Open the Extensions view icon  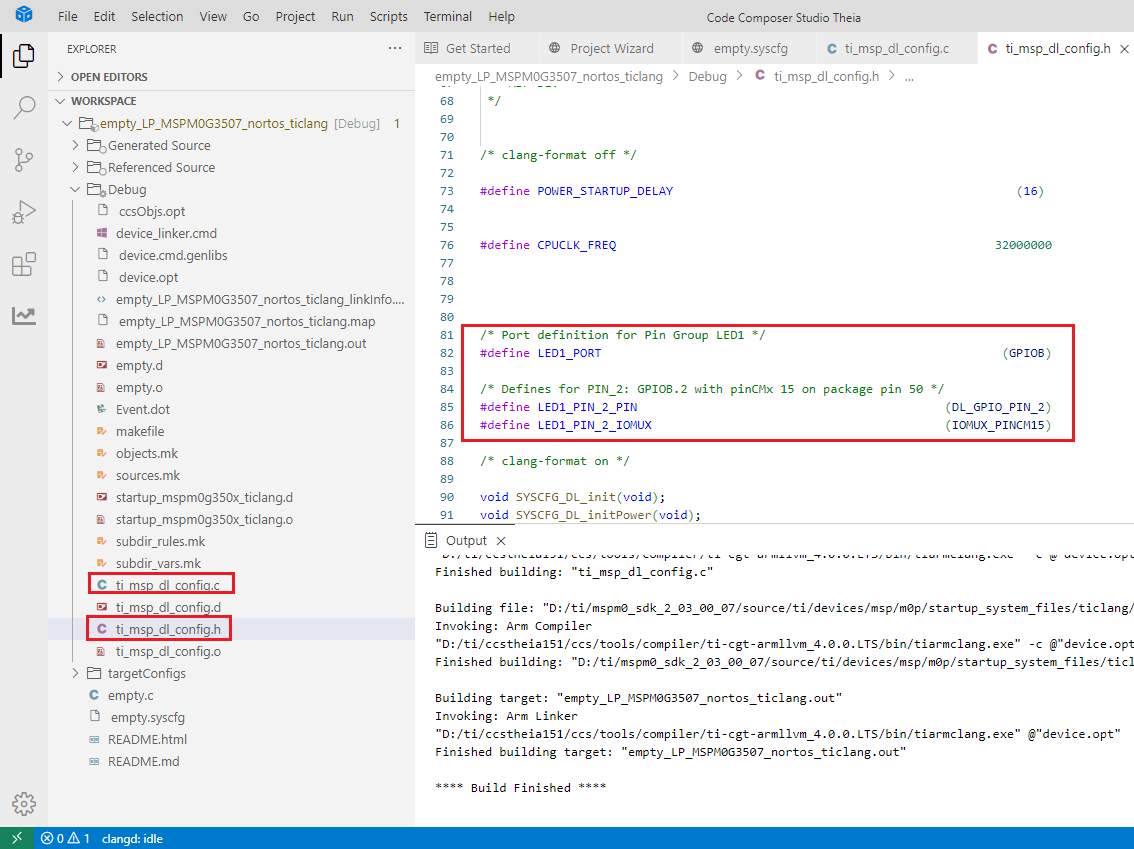click(x=24, y=264)
